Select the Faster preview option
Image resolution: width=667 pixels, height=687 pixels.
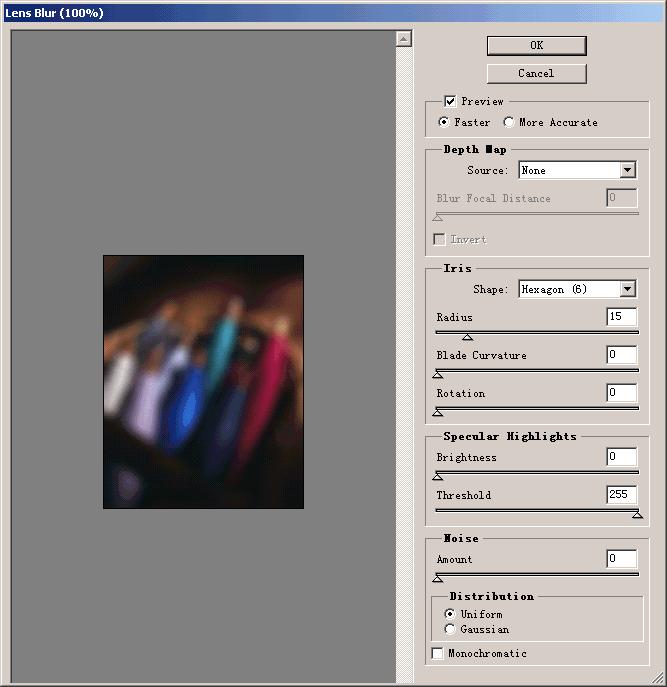(444, 122)
